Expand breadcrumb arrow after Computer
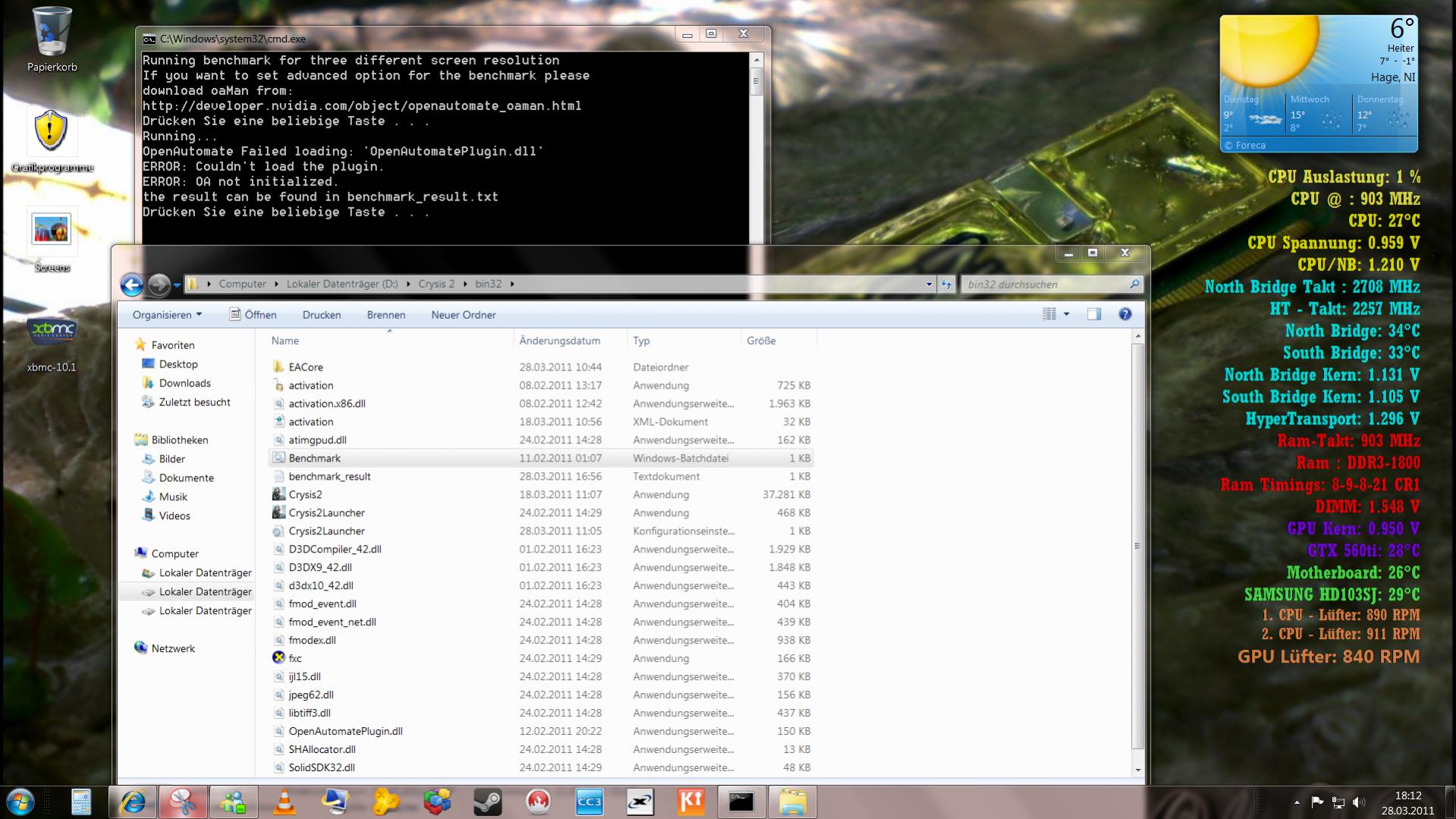The width and height of the screenshot is (1456, 819). coord(276,284)
